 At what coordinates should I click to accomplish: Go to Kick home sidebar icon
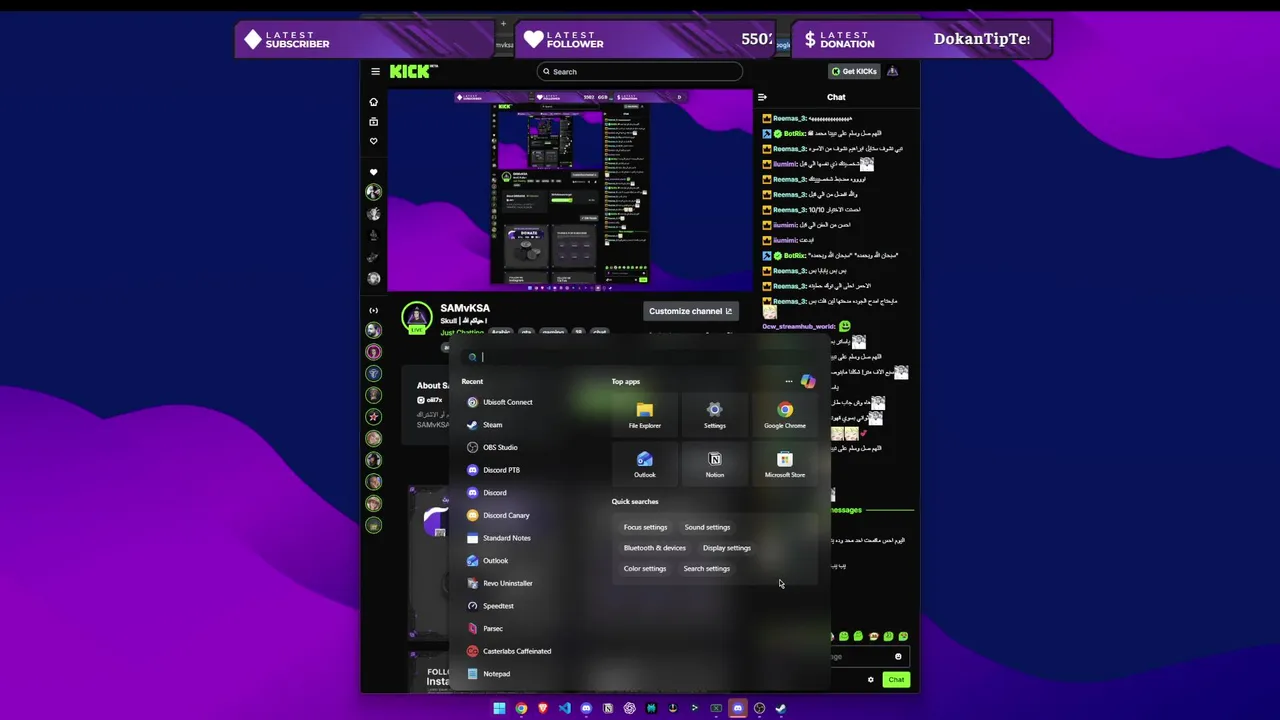pos(373,102)
